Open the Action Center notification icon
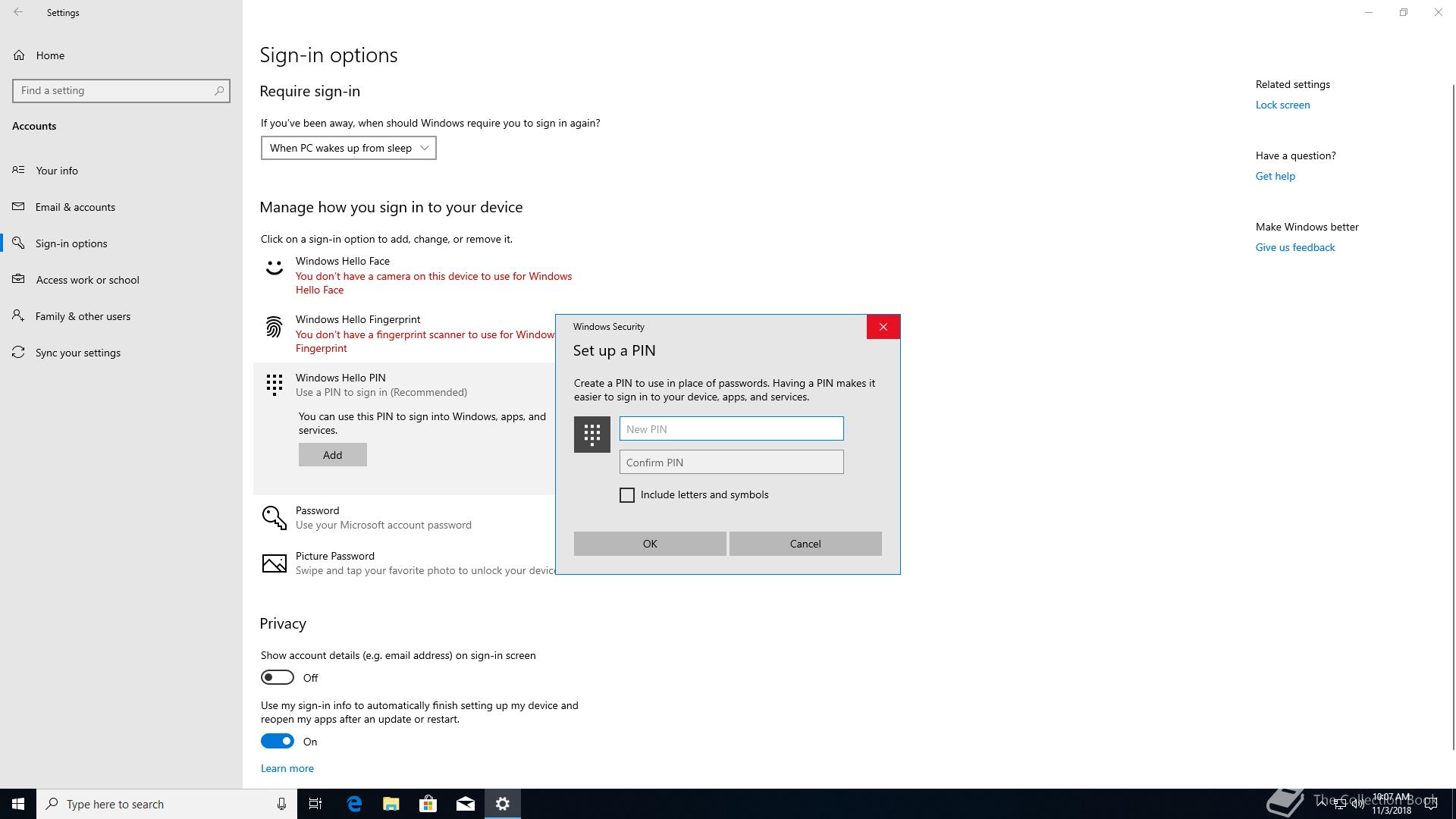The image size is (1456, 819). coord(1431,804)
